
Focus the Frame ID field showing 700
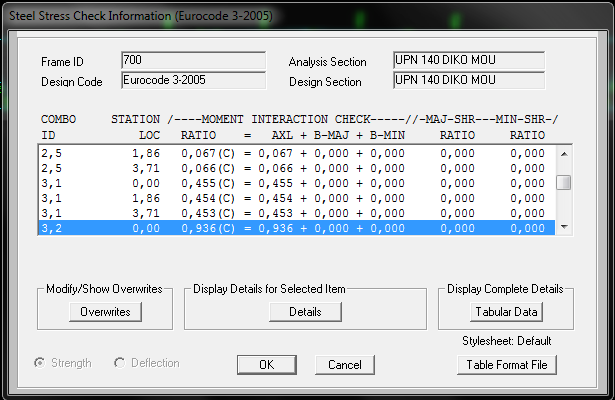(x=194, y=60)
